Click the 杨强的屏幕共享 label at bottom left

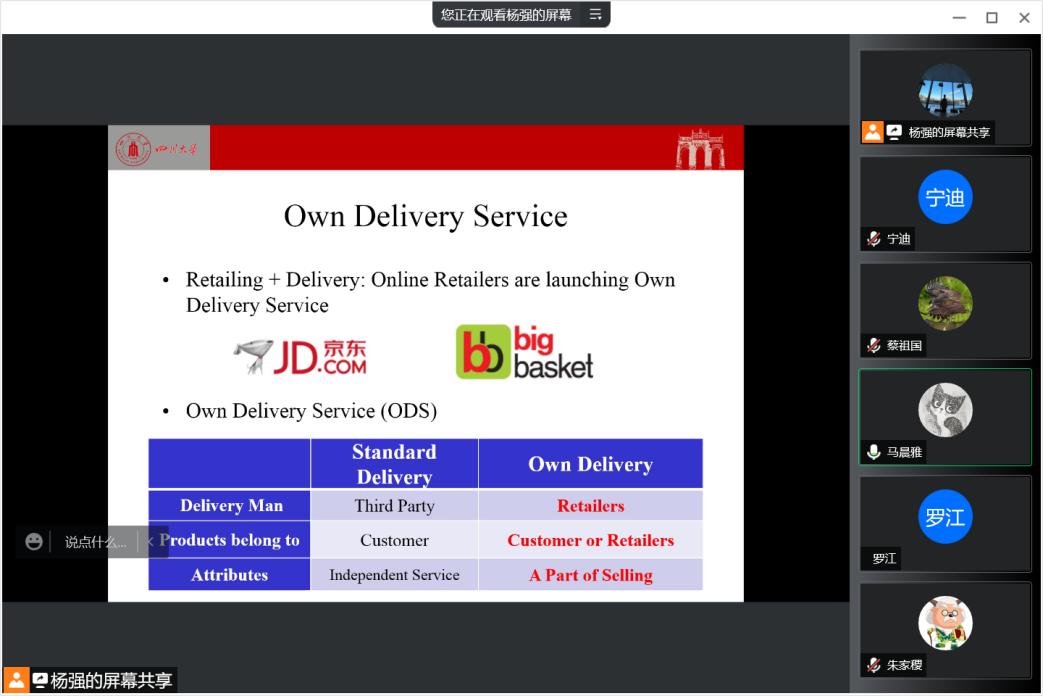coord(110,681)
